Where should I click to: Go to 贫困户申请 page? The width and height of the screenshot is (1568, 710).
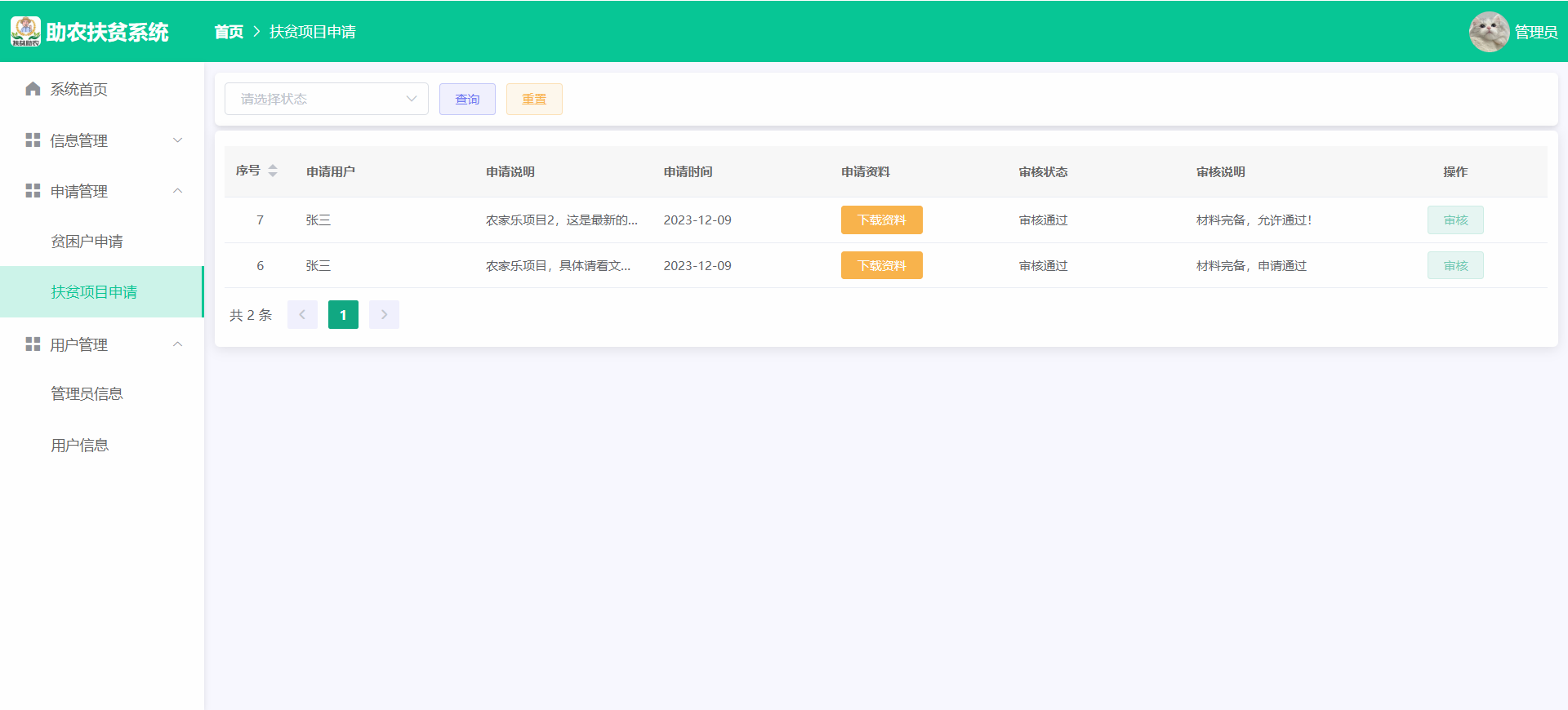point(102,242)
